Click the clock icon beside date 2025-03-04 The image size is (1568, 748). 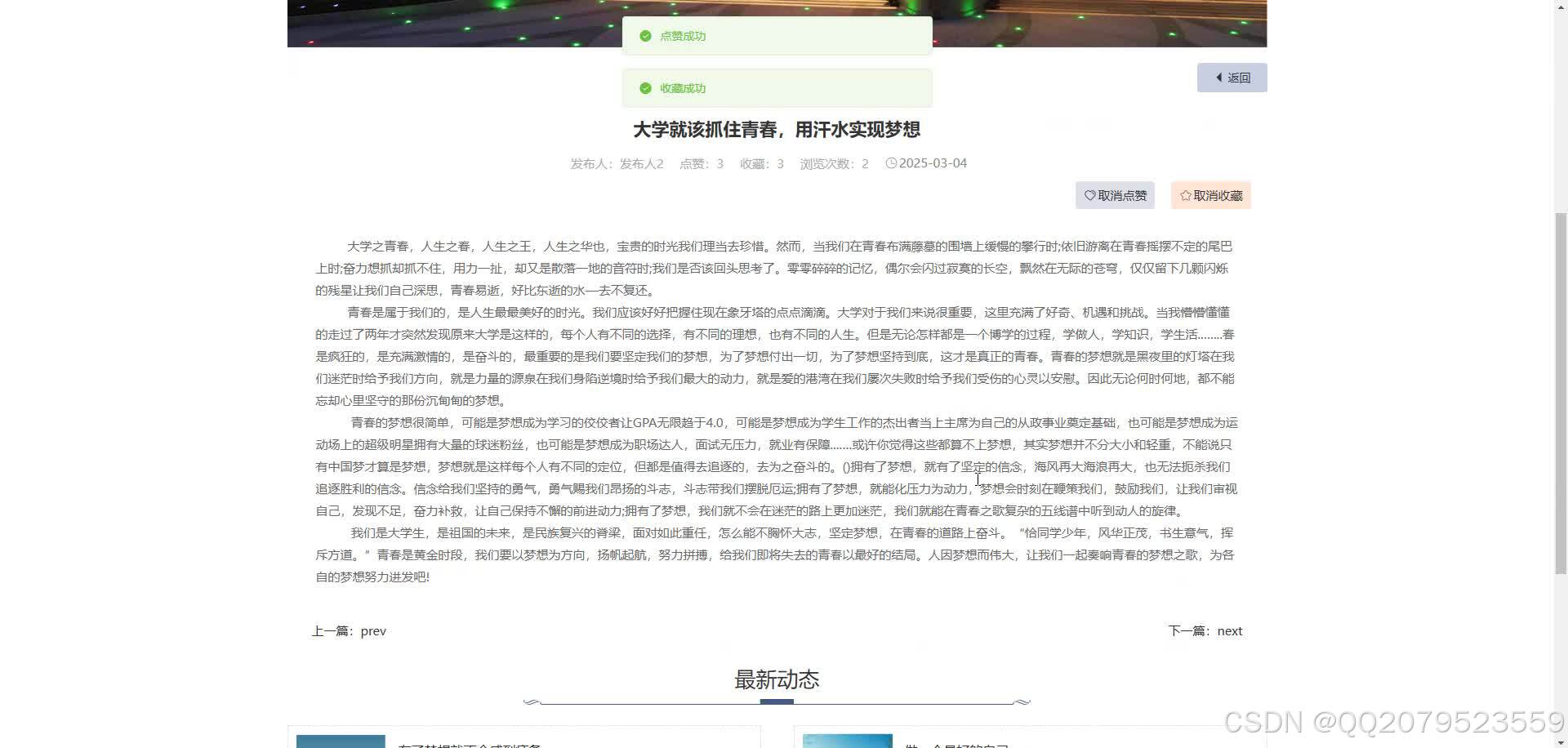tap(891, 163)
